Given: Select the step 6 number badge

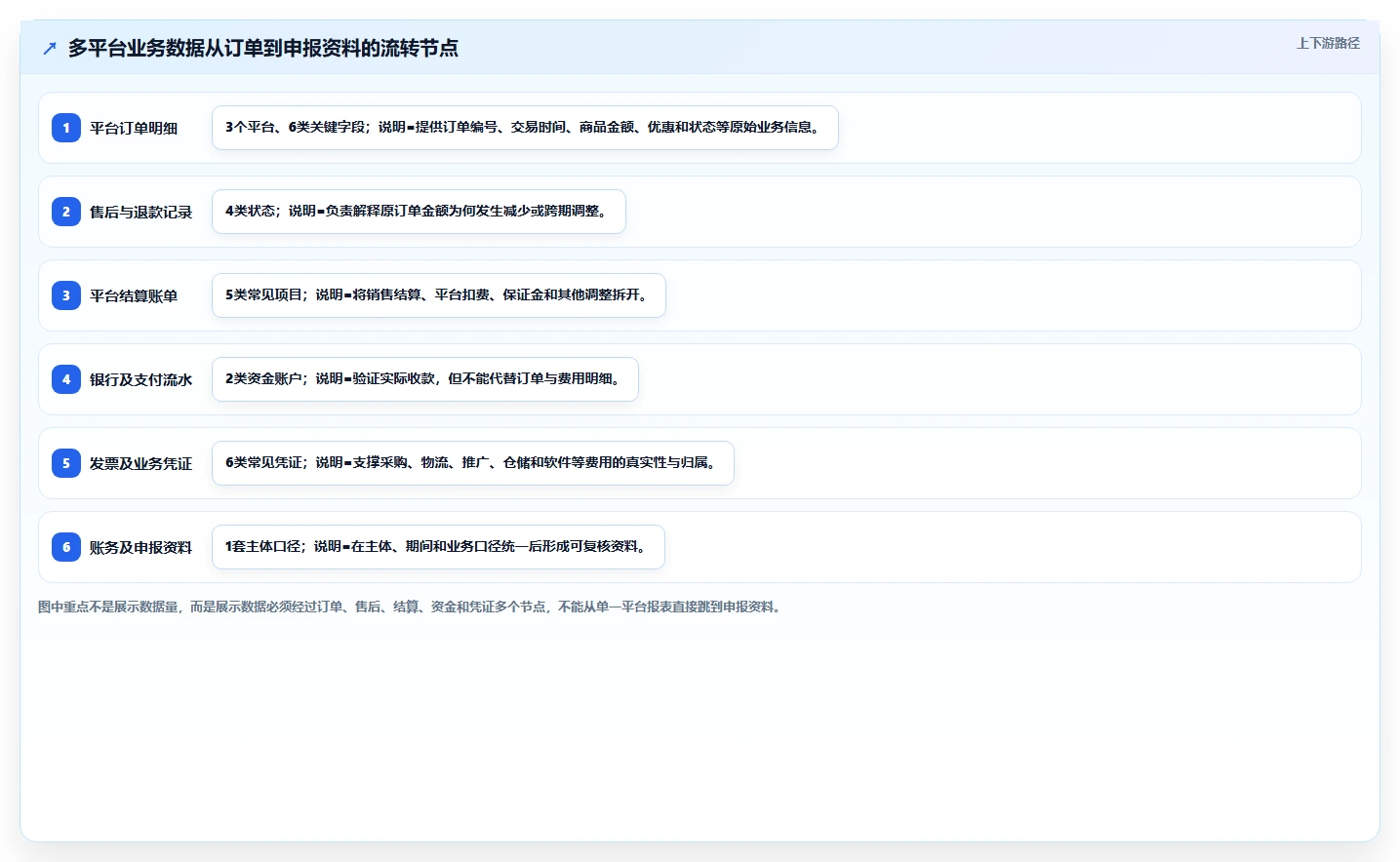Looking at the screenshot, I should [66, 547].
